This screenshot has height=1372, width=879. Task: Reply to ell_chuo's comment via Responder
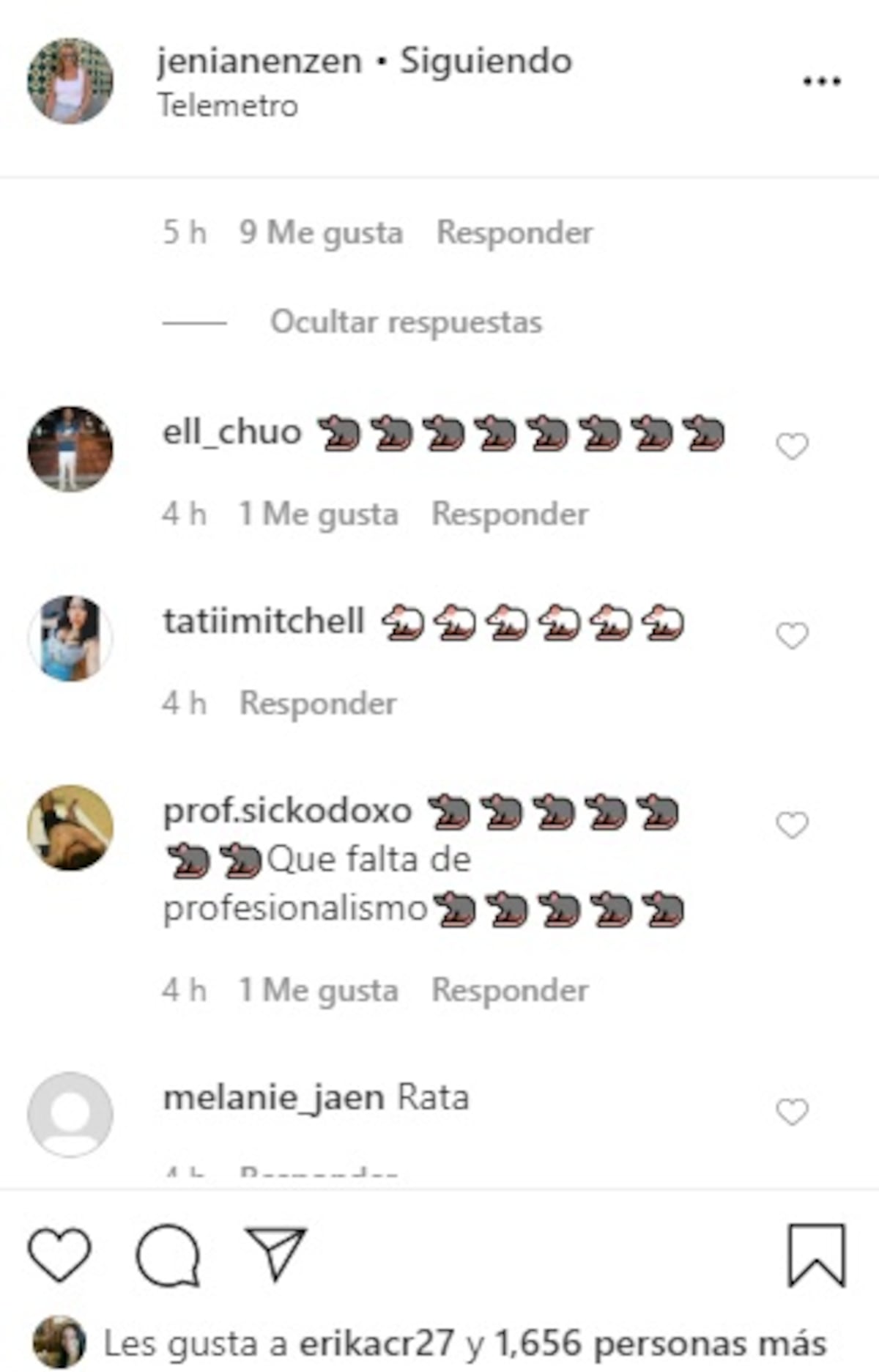coord(510,514)
